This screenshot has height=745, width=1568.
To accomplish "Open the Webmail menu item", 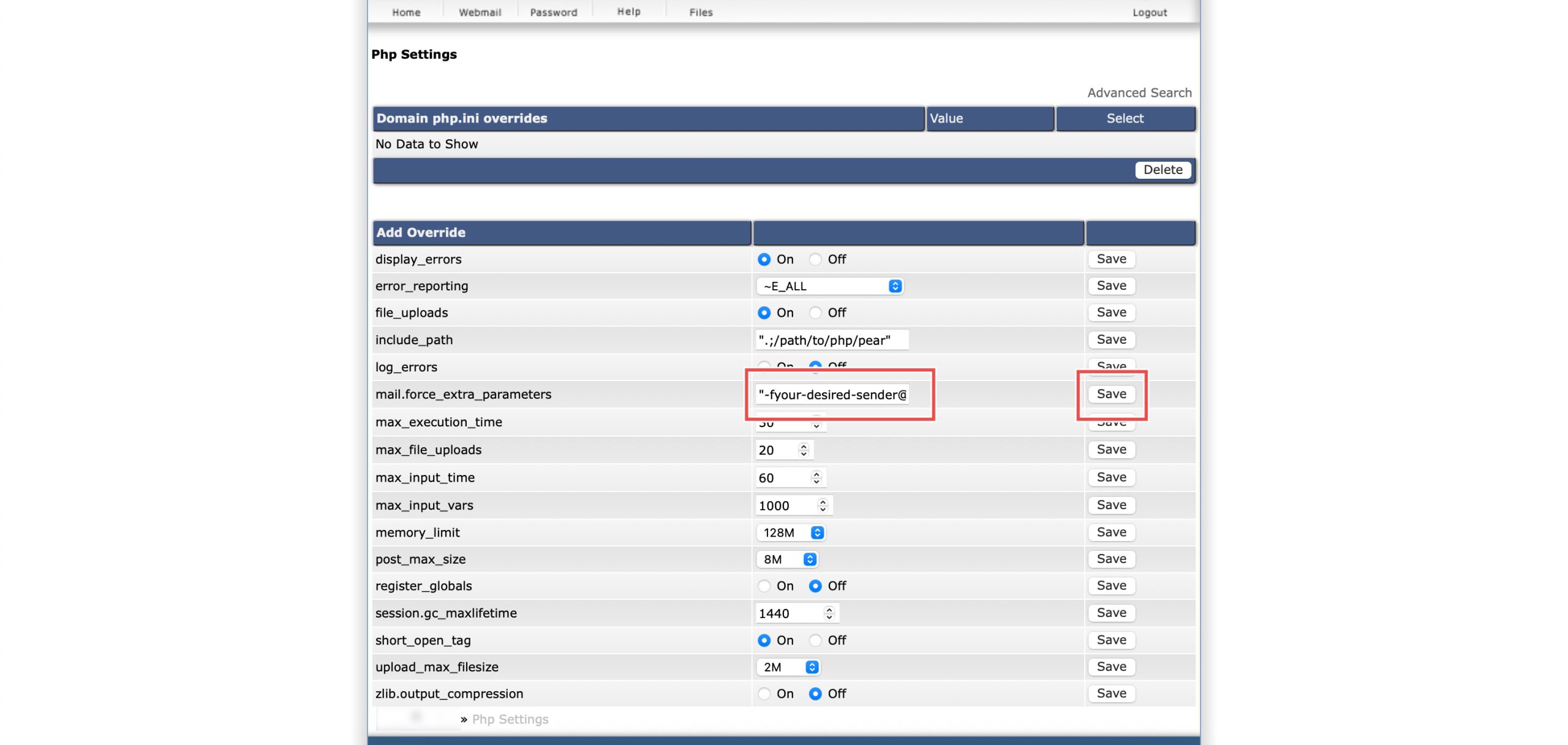I will [x=480, y=12].
